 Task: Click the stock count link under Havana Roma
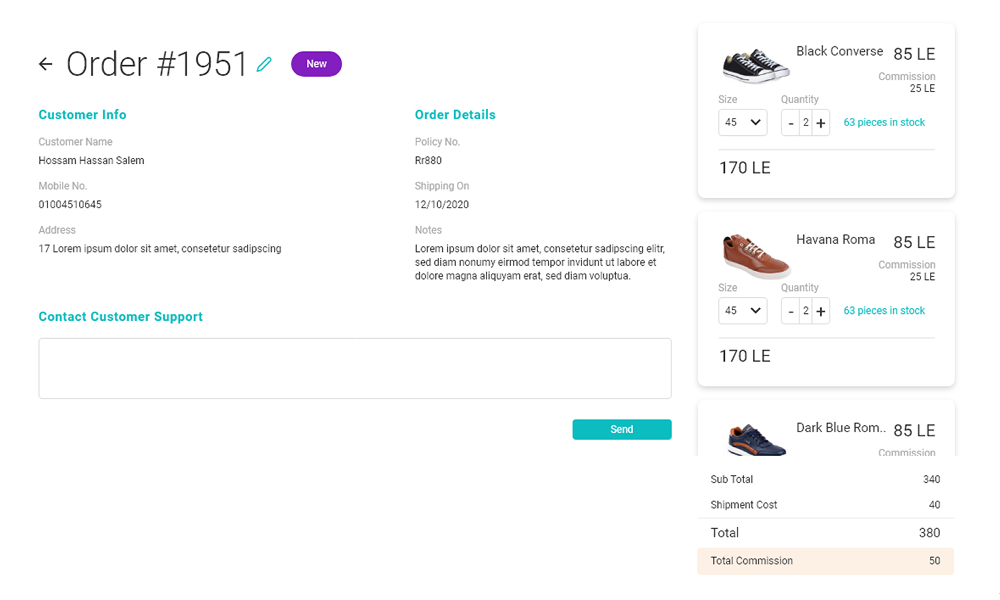click(884, 311)
